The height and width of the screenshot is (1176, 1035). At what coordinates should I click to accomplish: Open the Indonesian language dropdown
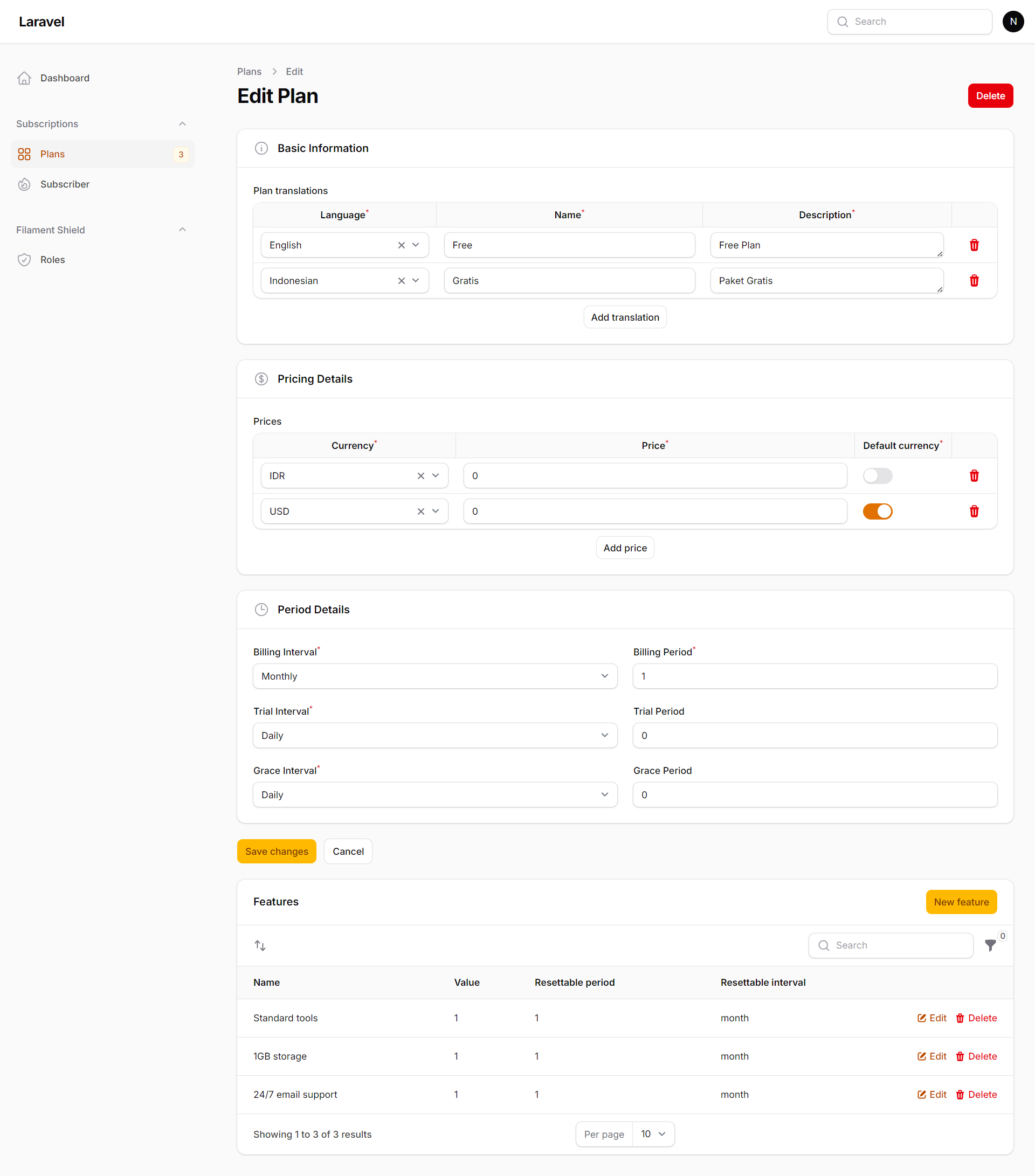coord(416,281)
